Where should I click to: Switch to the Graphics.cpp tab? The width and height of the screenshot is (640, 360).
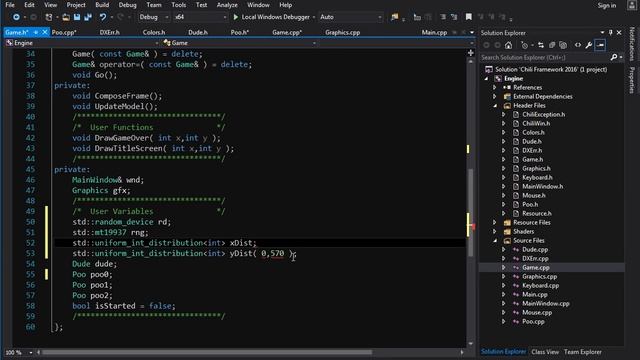[342, 32]
